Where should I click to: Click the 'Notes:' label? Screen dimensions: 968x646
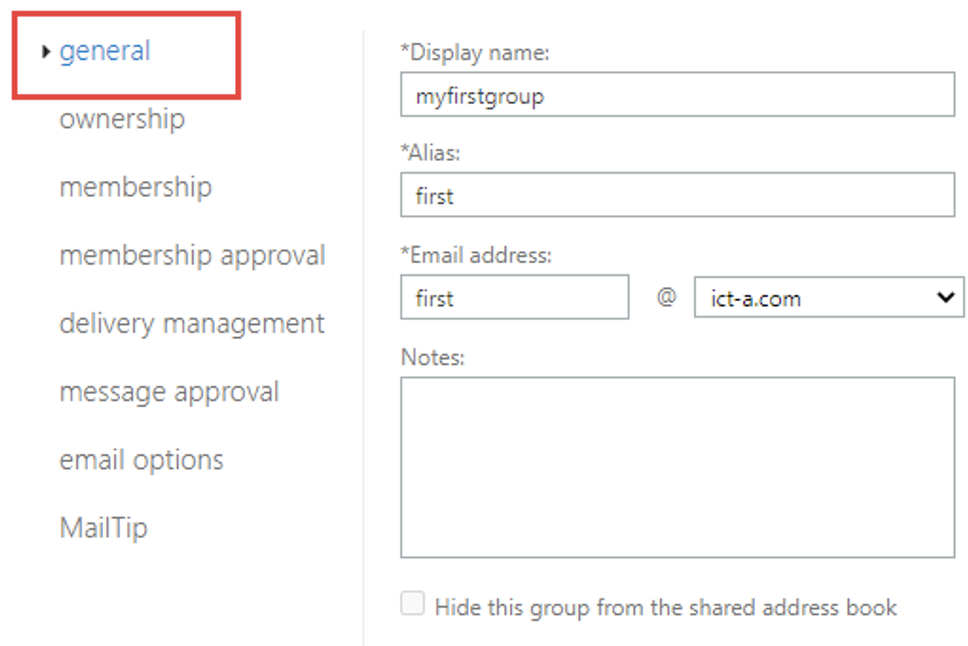click(x=432, y=356)
